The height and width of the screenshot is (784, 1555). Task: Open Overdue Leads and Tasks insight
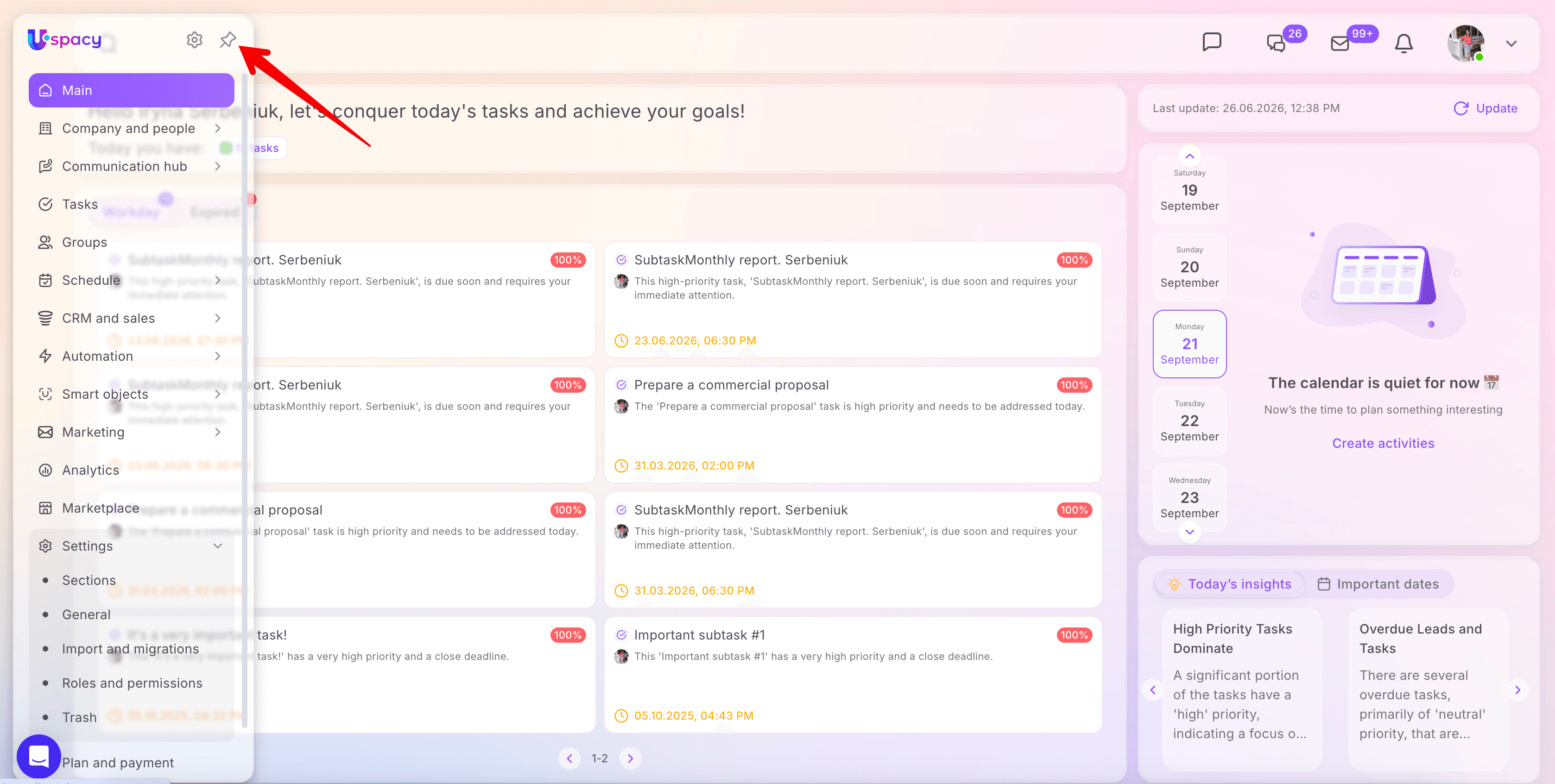pyautogui.click(x=1428, y=690)
